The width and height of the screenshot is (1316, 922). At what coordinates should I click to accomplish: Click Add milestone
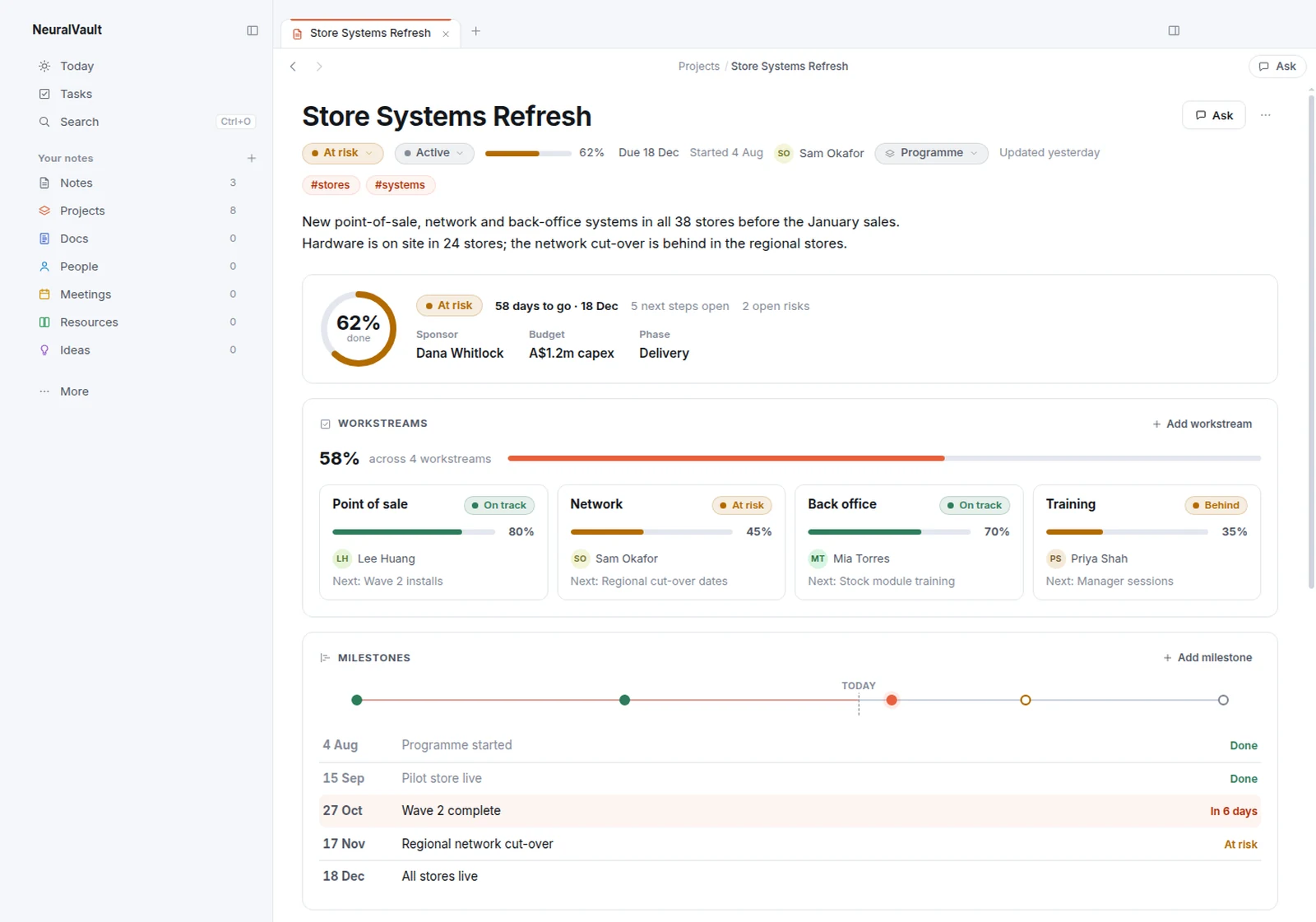[1207, 657]
